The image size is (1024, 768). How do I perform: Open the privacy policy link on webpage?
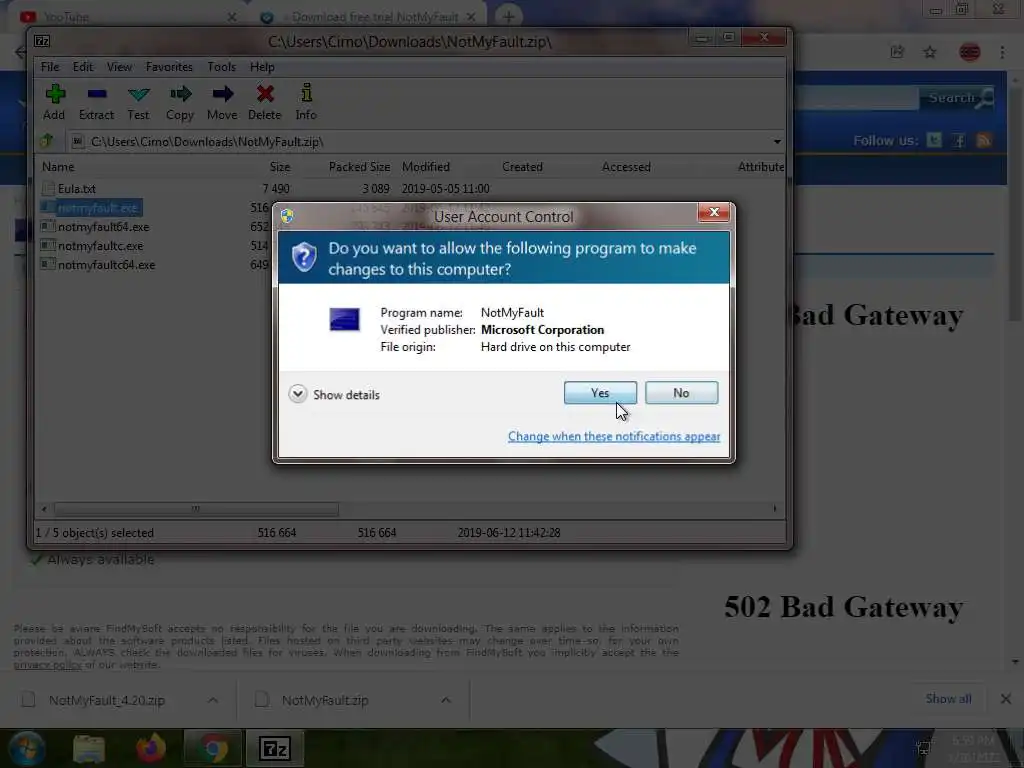coord(48,665)
